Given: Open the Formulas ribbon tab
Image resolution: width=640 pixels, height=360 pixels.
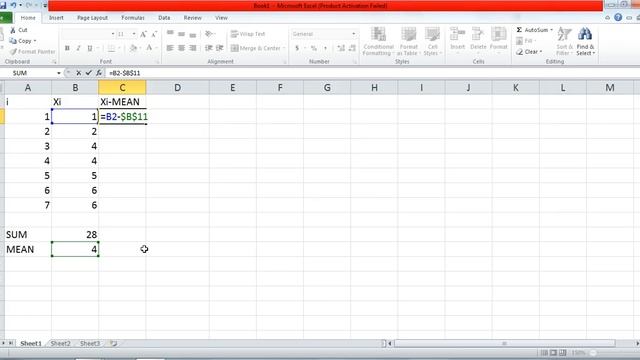Looking at the screenshot, I should pos(133,18).
